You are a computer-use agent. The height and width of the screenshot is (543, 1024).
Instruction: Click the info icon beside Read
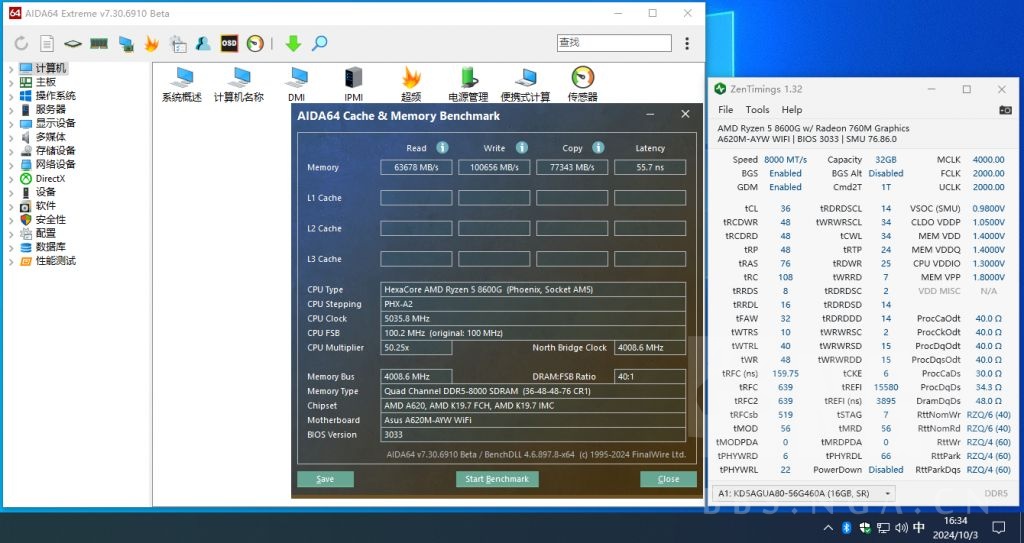(x=442, y=148)
